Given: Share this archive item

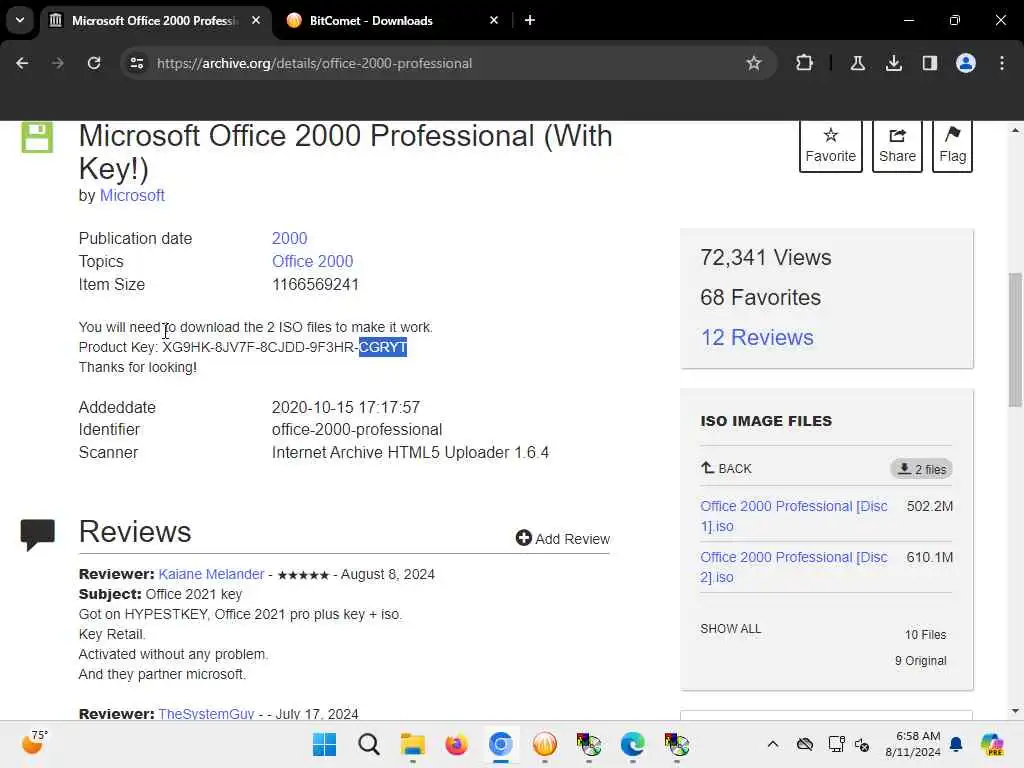Looking at the screenshot, I should pyautogui.click(x=897, y=145).
